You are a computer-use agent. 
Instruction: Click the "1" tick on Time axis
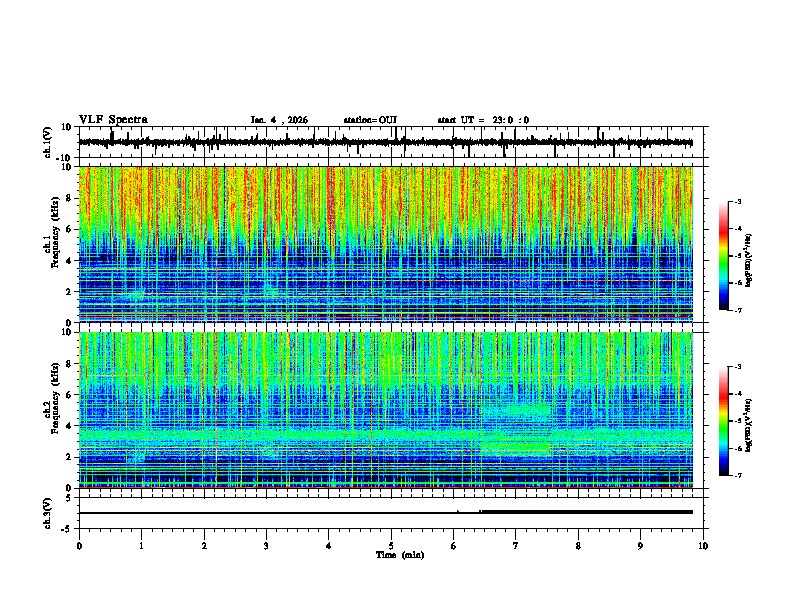141,546
